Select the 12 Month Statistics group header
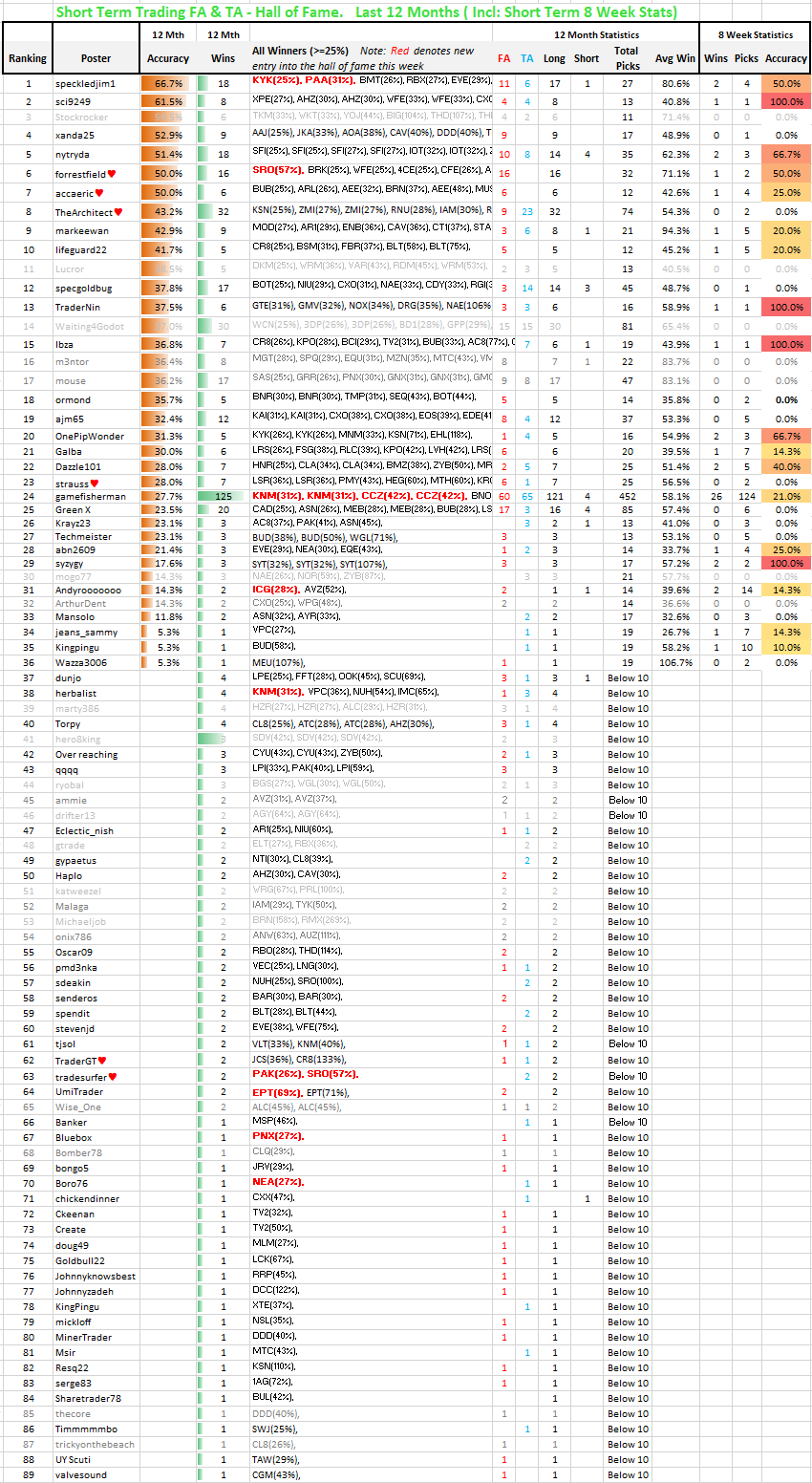This screenshot has height=1483, width=812. coord(597,34)
